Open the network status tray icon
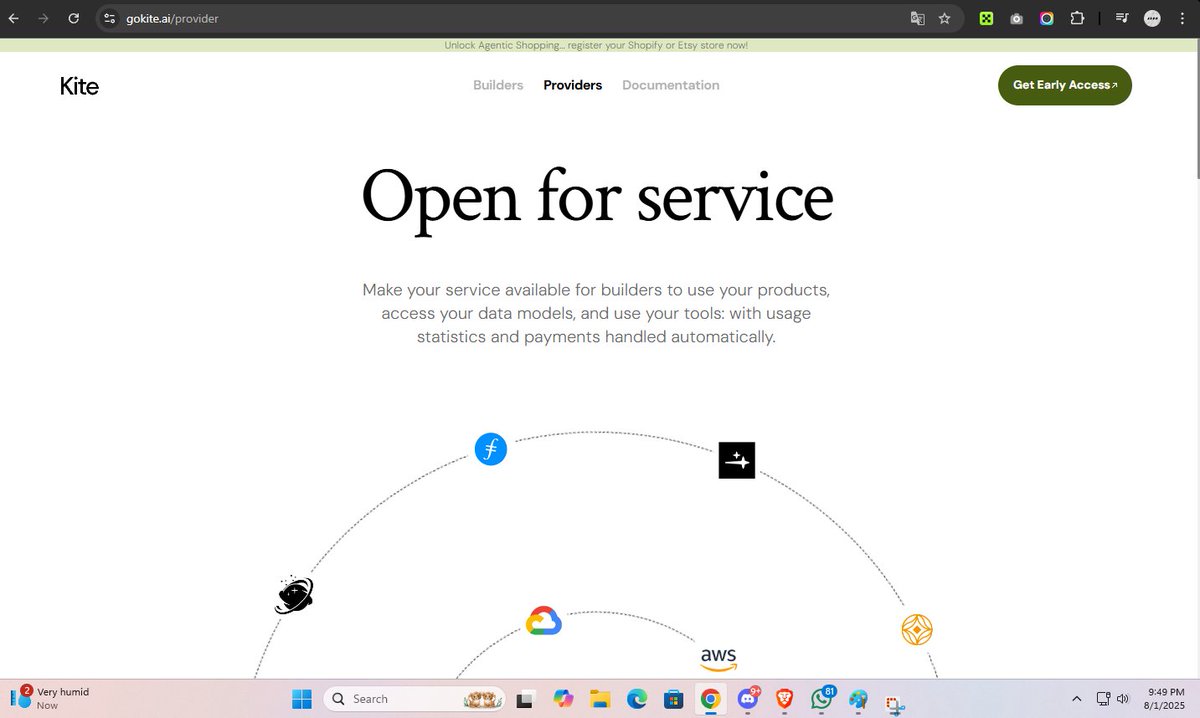Image resolution: width=1200 pixels, height=718 pixels. pos(1103,699)
